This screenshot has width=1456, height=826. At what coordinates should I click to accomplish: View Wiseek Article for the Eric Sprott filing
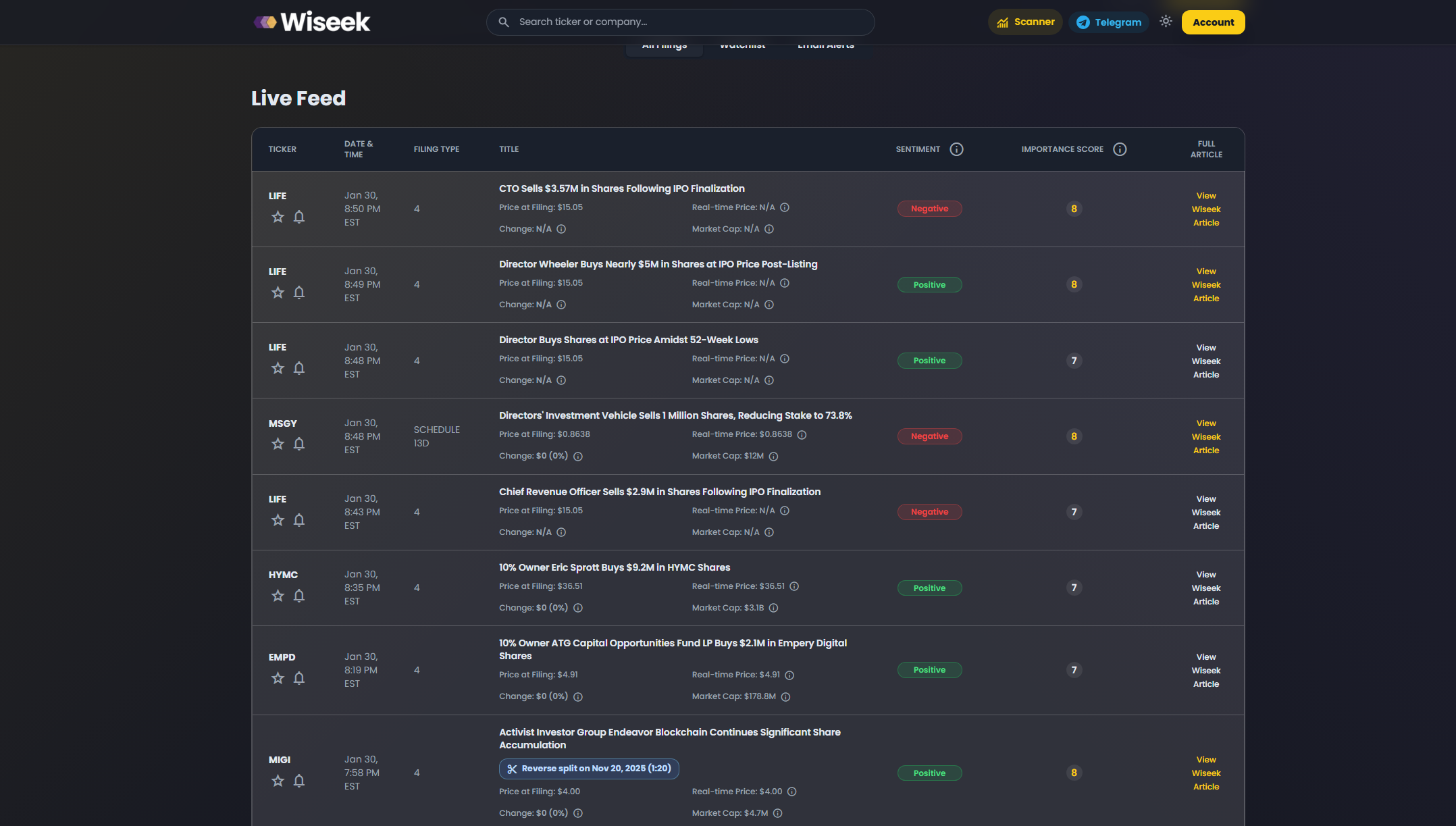tap(1206, 588)
